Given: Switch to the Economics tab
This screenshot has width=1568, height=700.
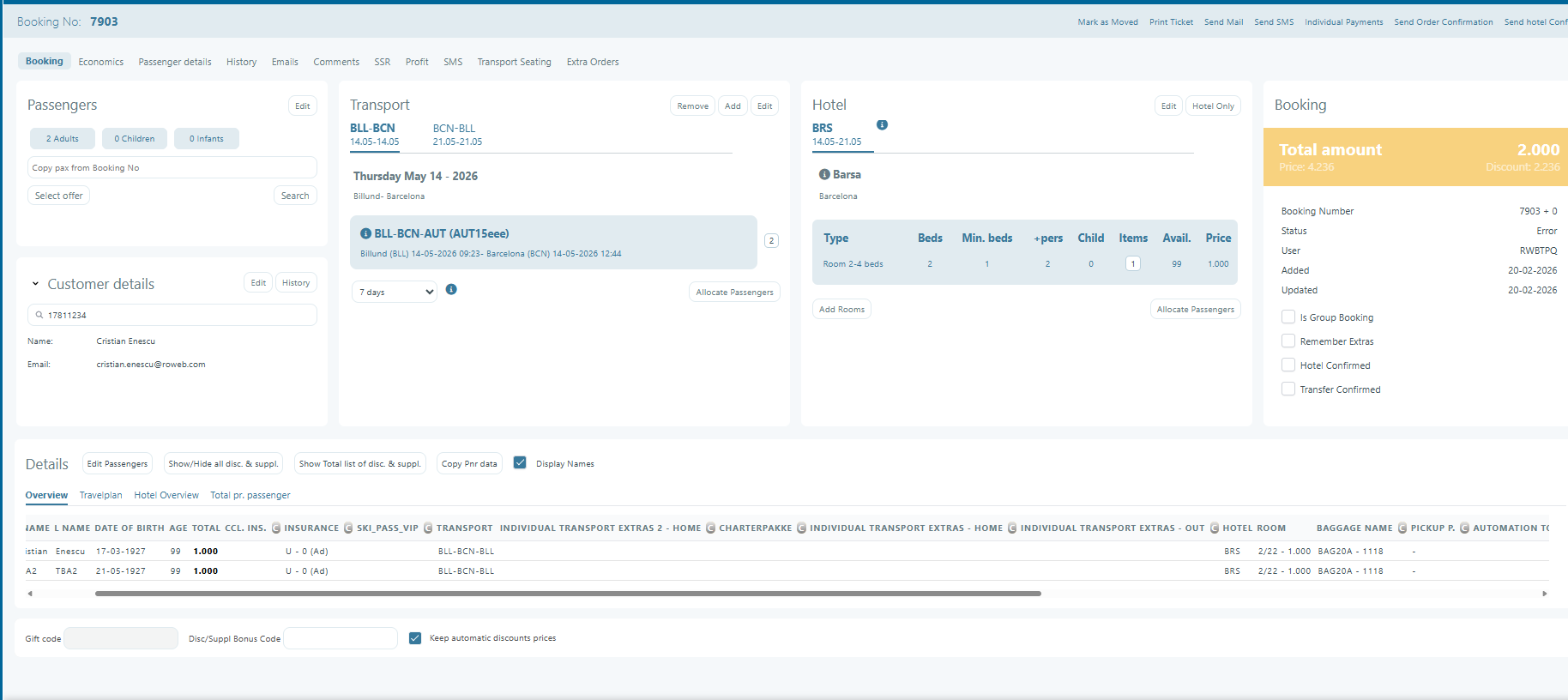Looking at the screenshot, I should point(101,62).
